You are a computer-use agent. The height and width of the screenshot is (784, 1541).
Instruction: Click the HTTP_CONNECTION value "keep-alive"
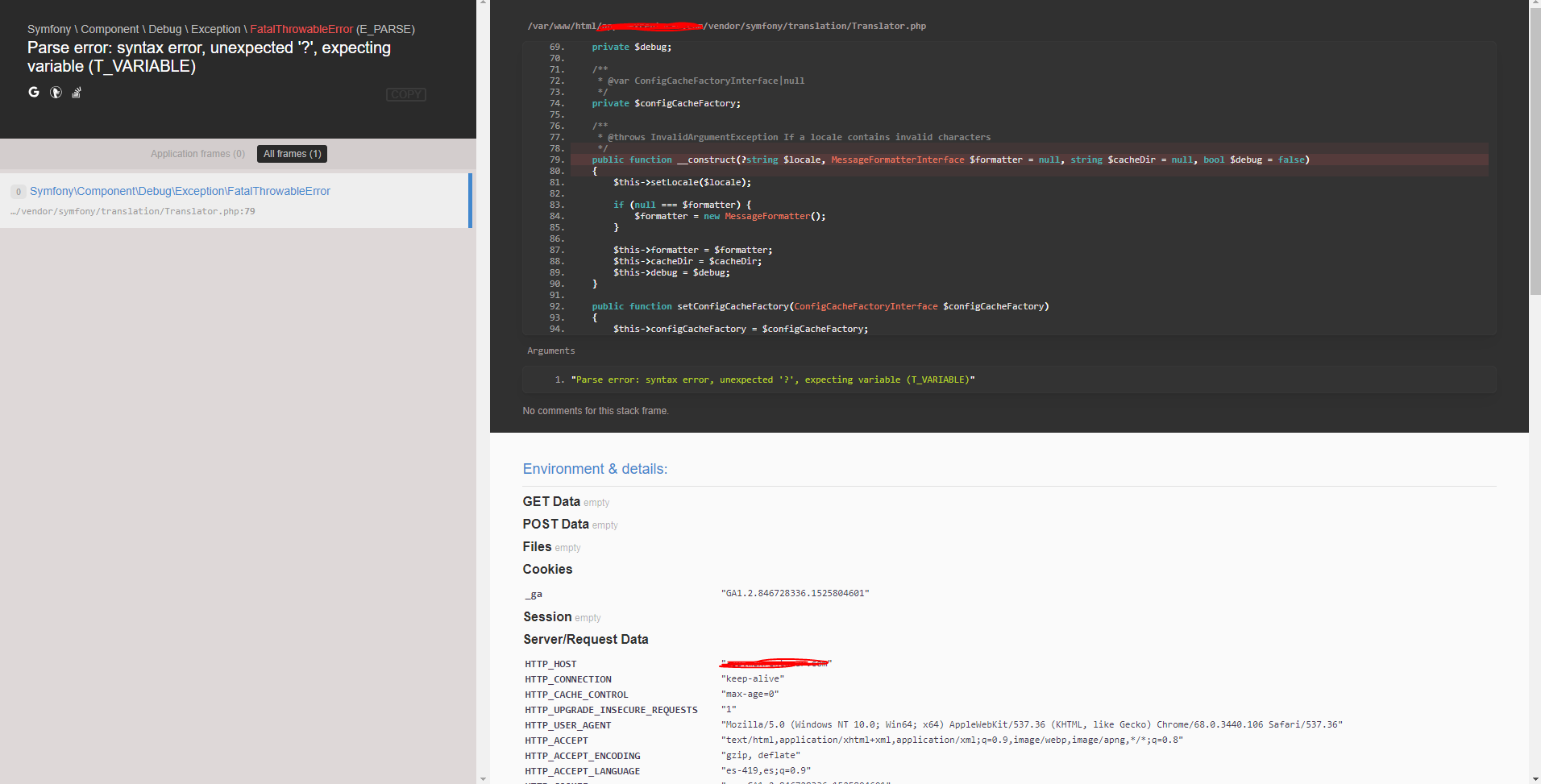click(x=752, y=678)
